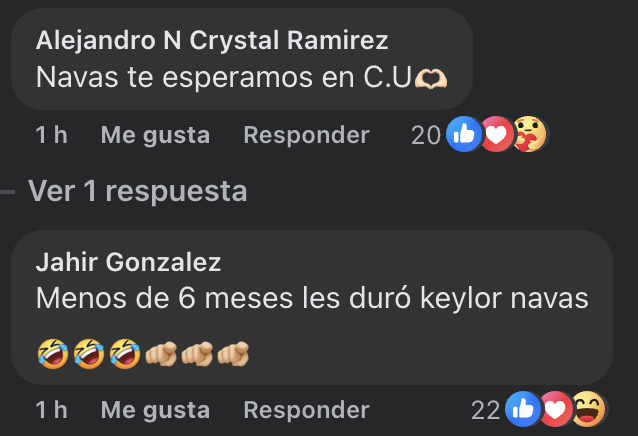Click the care hug reaction on Alejandro's comment
638x436 pixels.
530,134
